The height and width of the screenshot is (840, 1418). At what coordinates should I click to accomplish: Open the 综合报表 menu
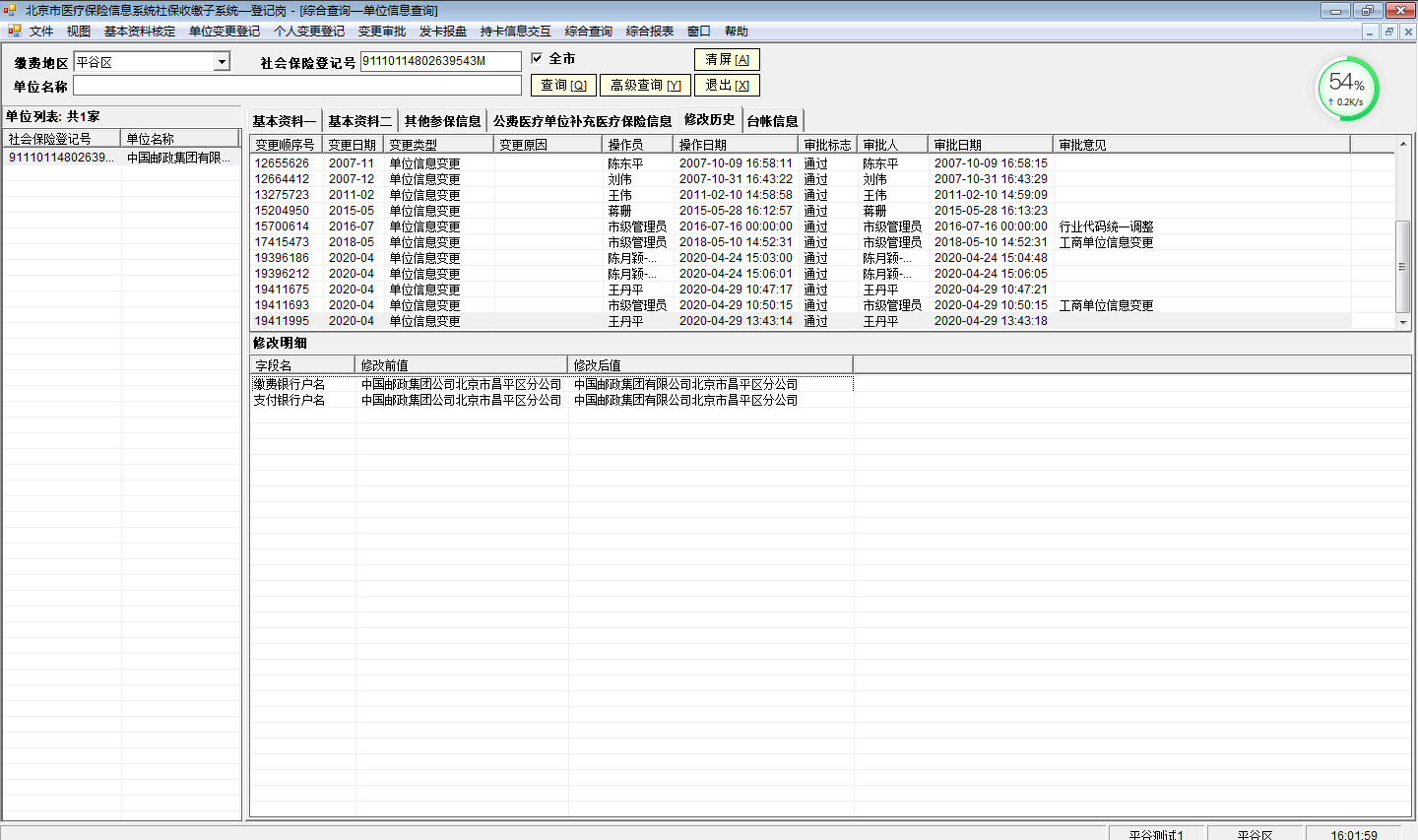649,32
